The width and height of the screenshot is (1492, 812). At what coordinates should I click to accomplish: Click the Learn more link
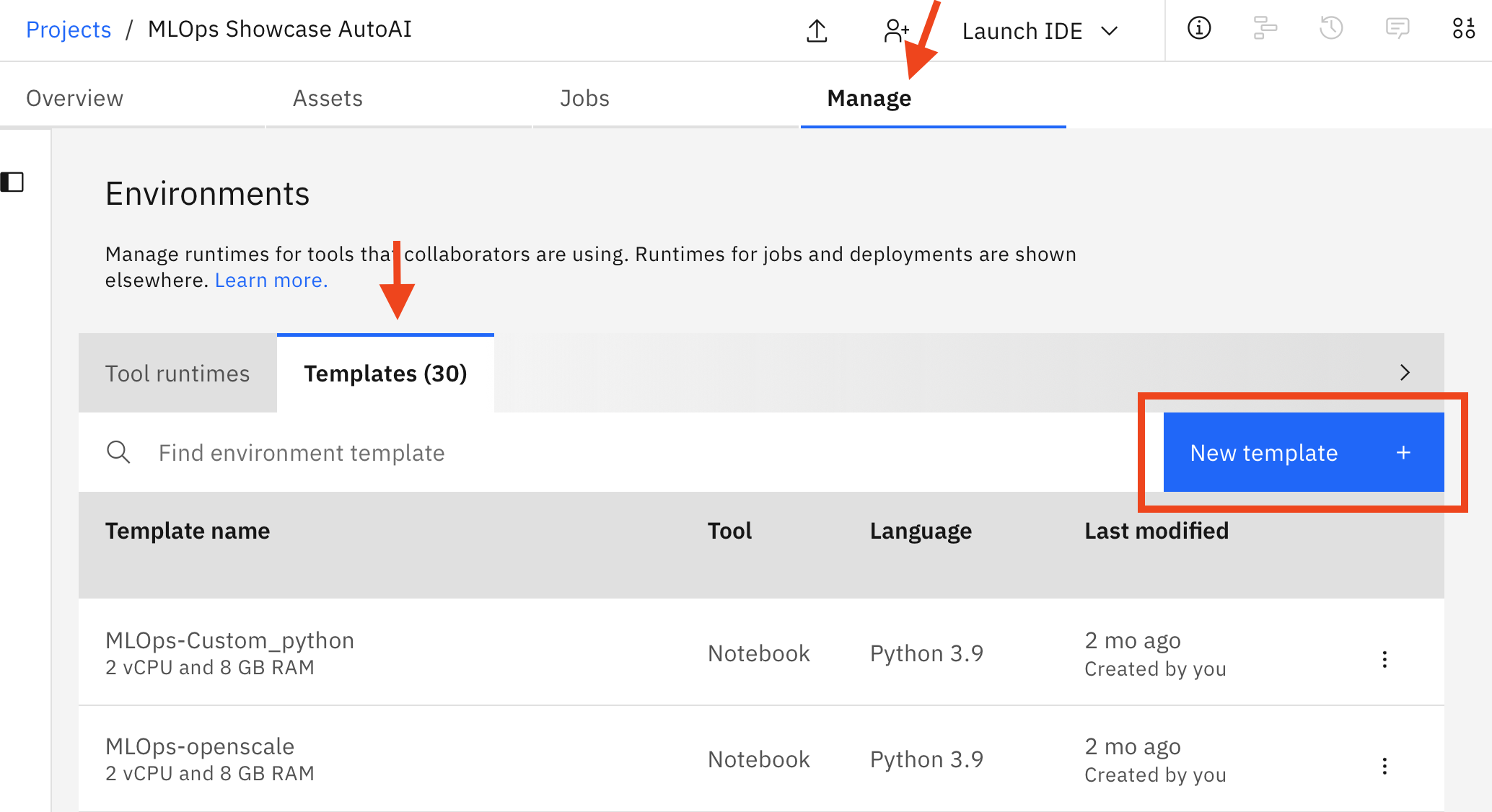click(x=271, y=280)
